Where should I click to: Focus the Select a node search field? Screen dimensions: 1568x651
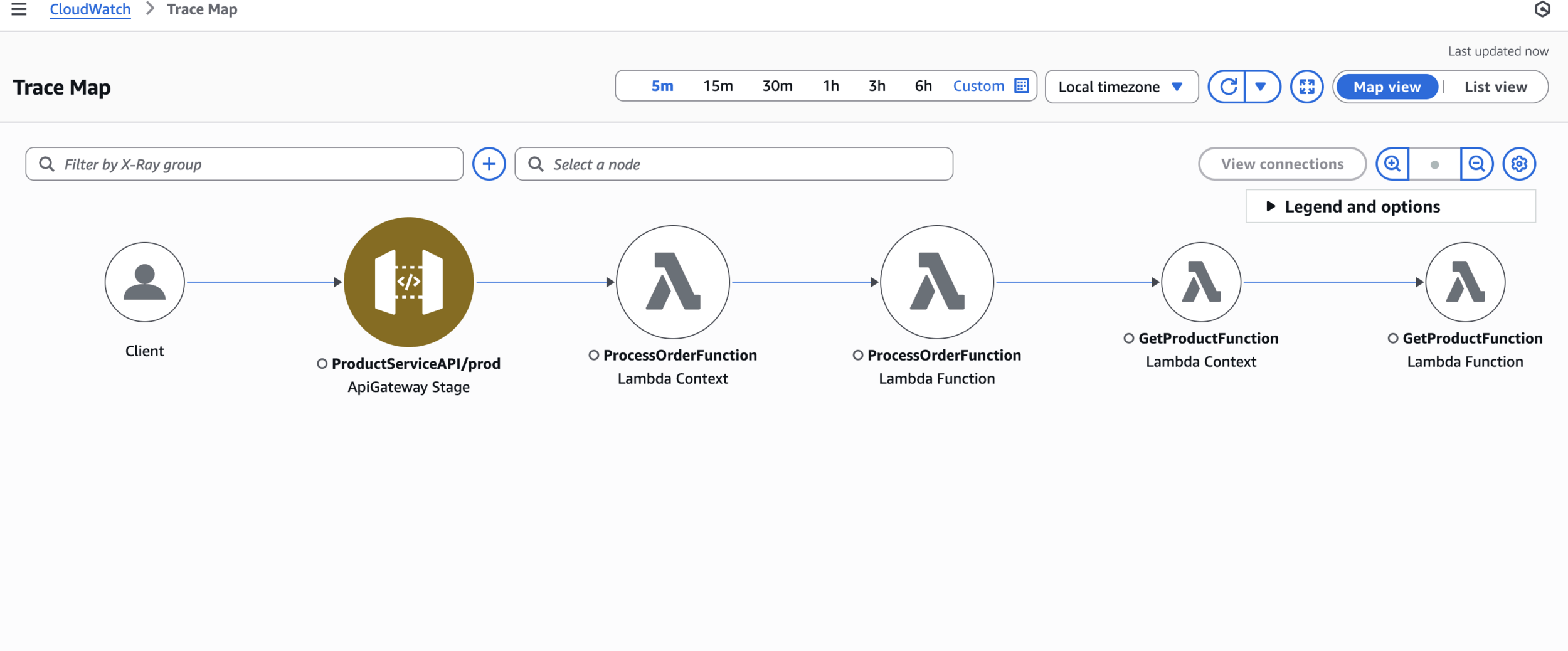tap(734, 164)
